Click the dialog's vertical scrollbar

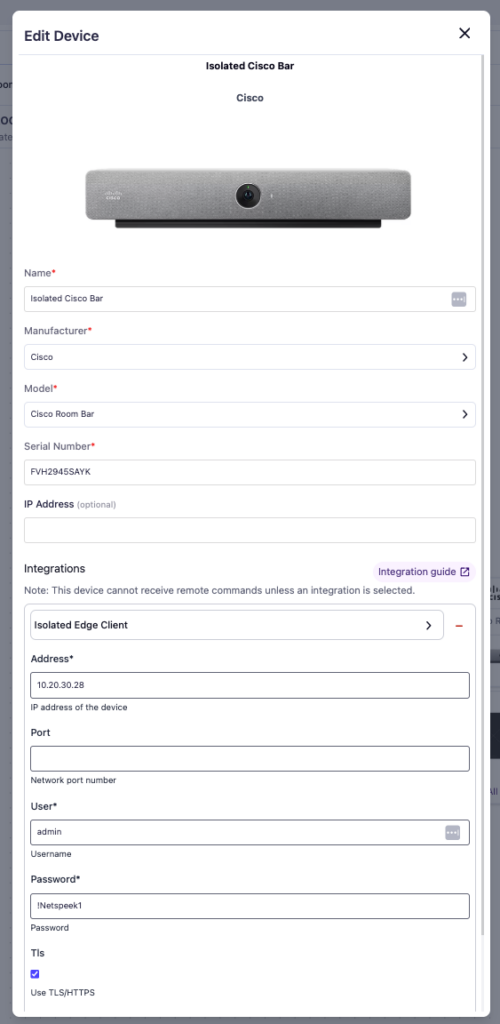click(483, 496)
